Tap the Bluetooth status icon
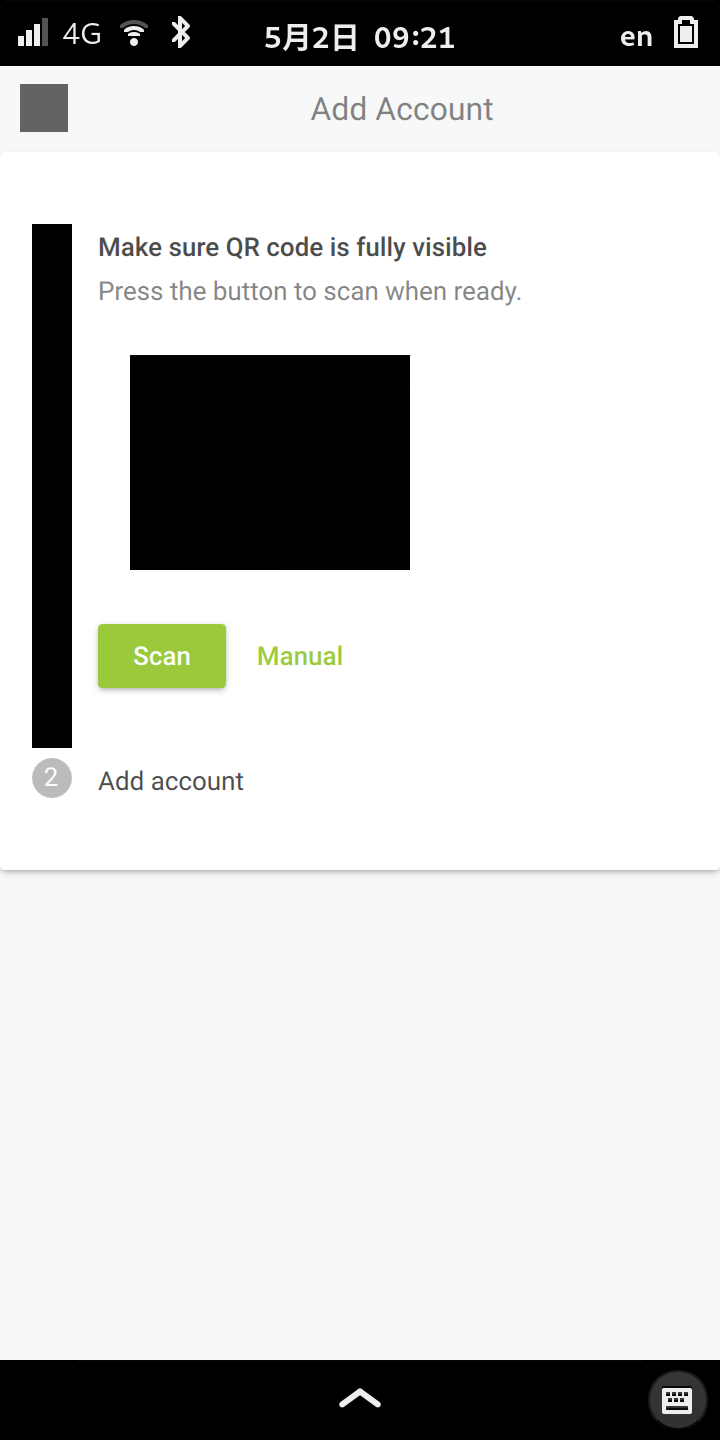 click(180, 33)
